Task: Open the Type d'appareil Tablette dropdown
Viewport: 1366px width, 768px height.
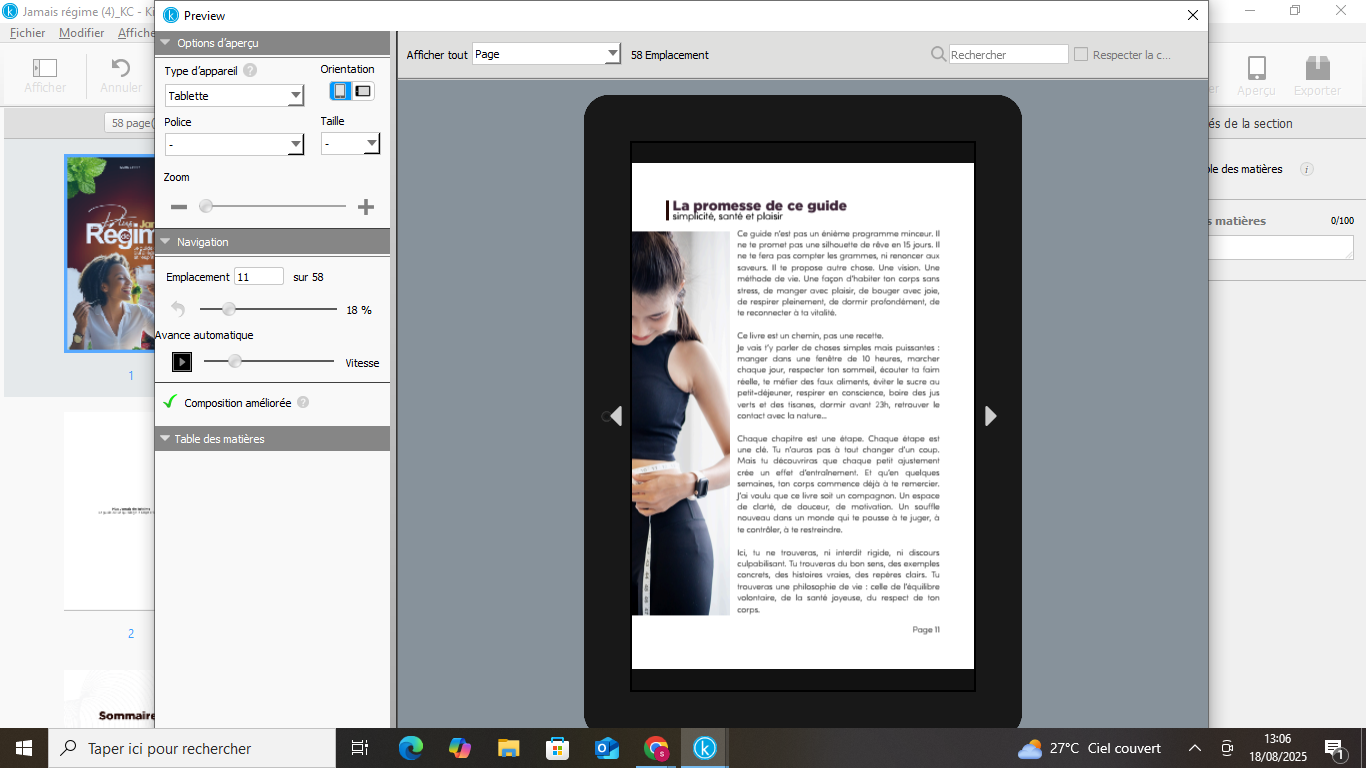Action: 234,96
